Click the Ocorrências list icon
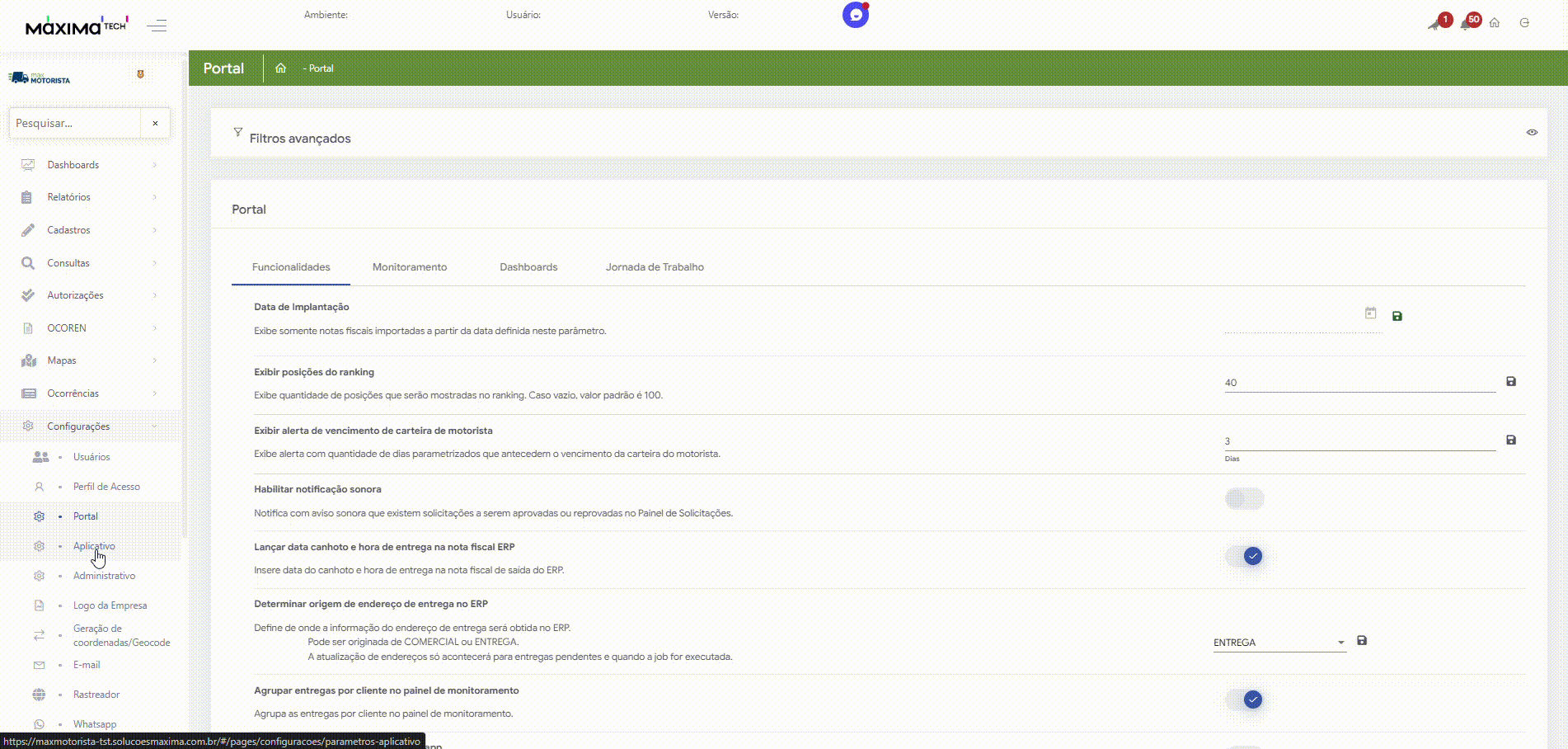Viewport: 1568px width, 749px height. 29,393
